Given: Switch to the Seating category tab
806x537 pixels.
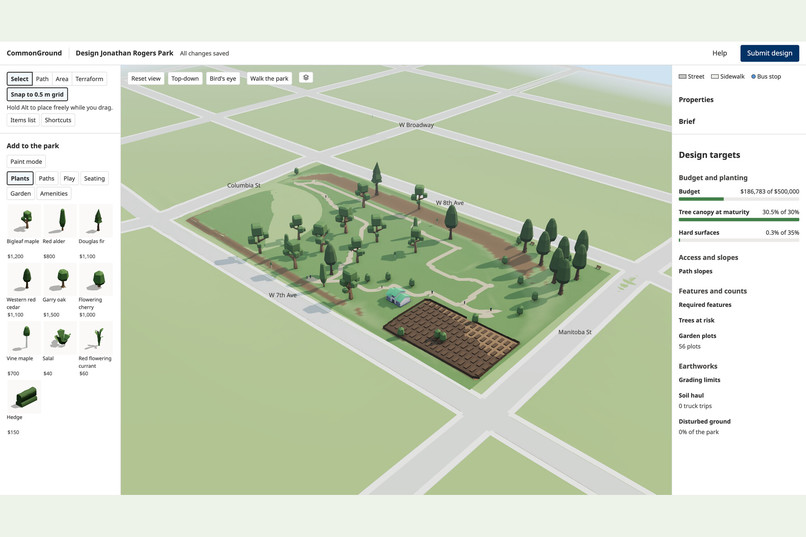Looking at the screenshot, I should tap(95, 178).
